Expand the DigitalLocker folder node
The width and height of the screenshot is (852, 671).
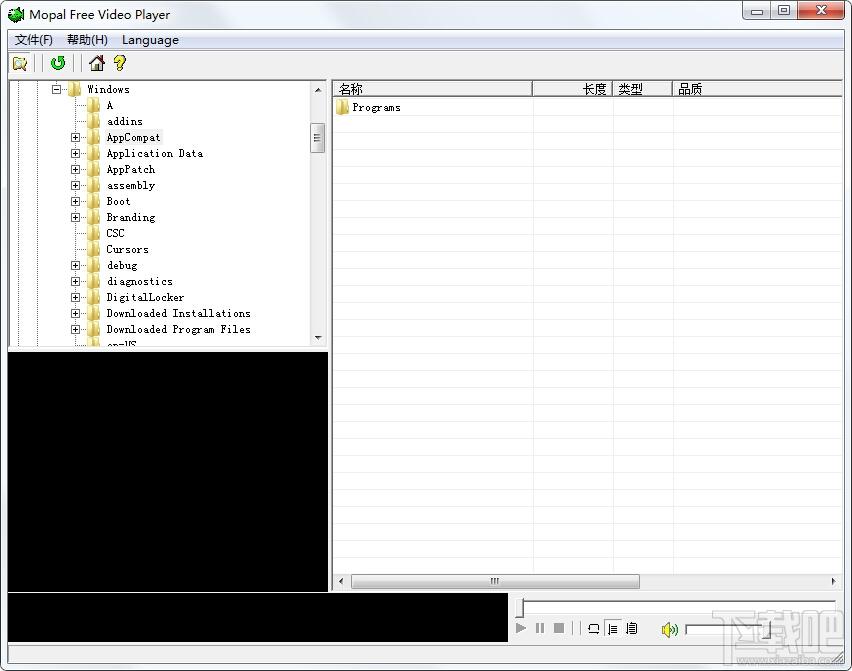[76, 297]
